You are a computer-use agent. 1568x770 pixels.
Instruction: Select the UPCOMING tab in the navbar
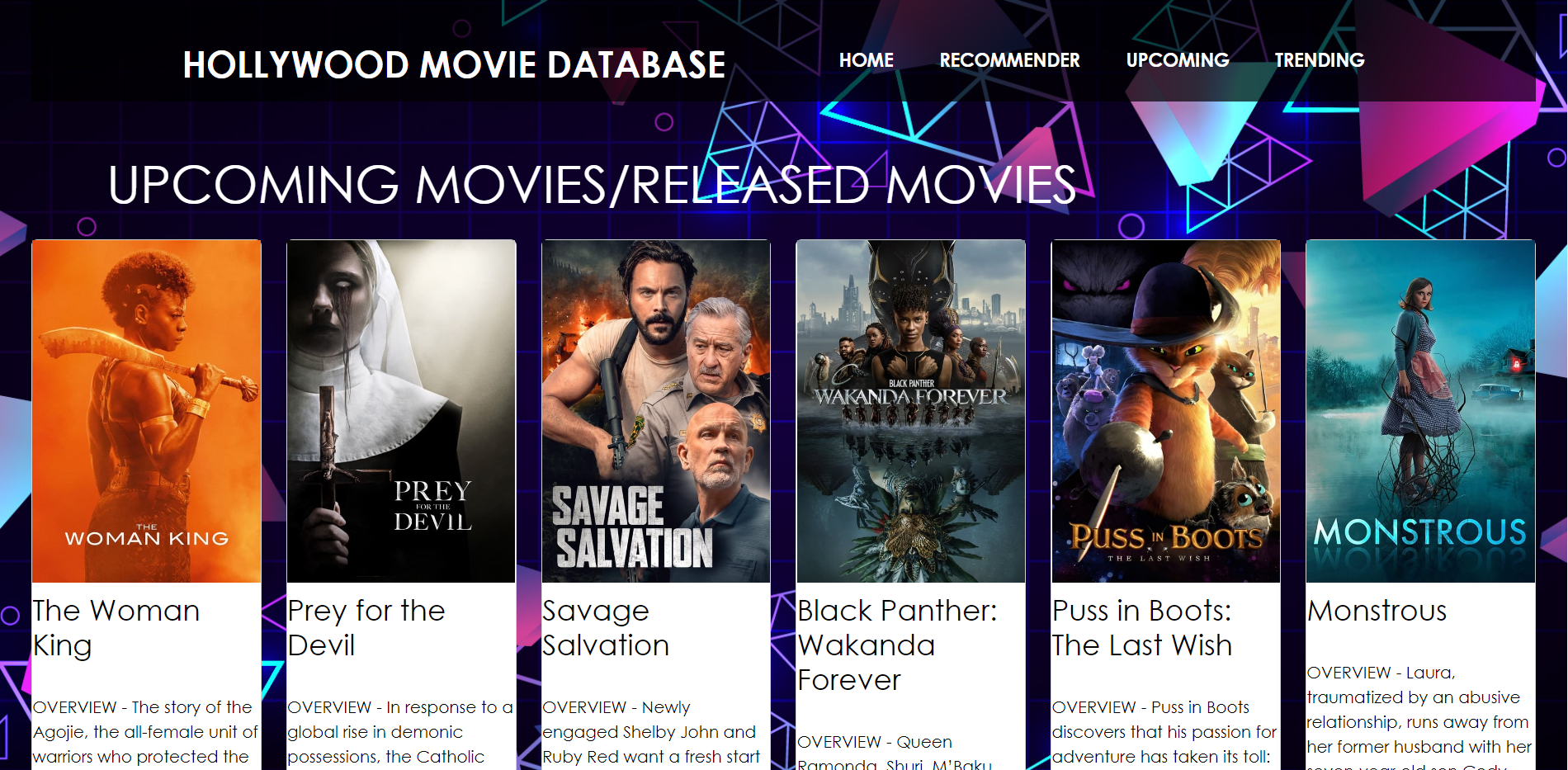click(x=1178, y=60)
